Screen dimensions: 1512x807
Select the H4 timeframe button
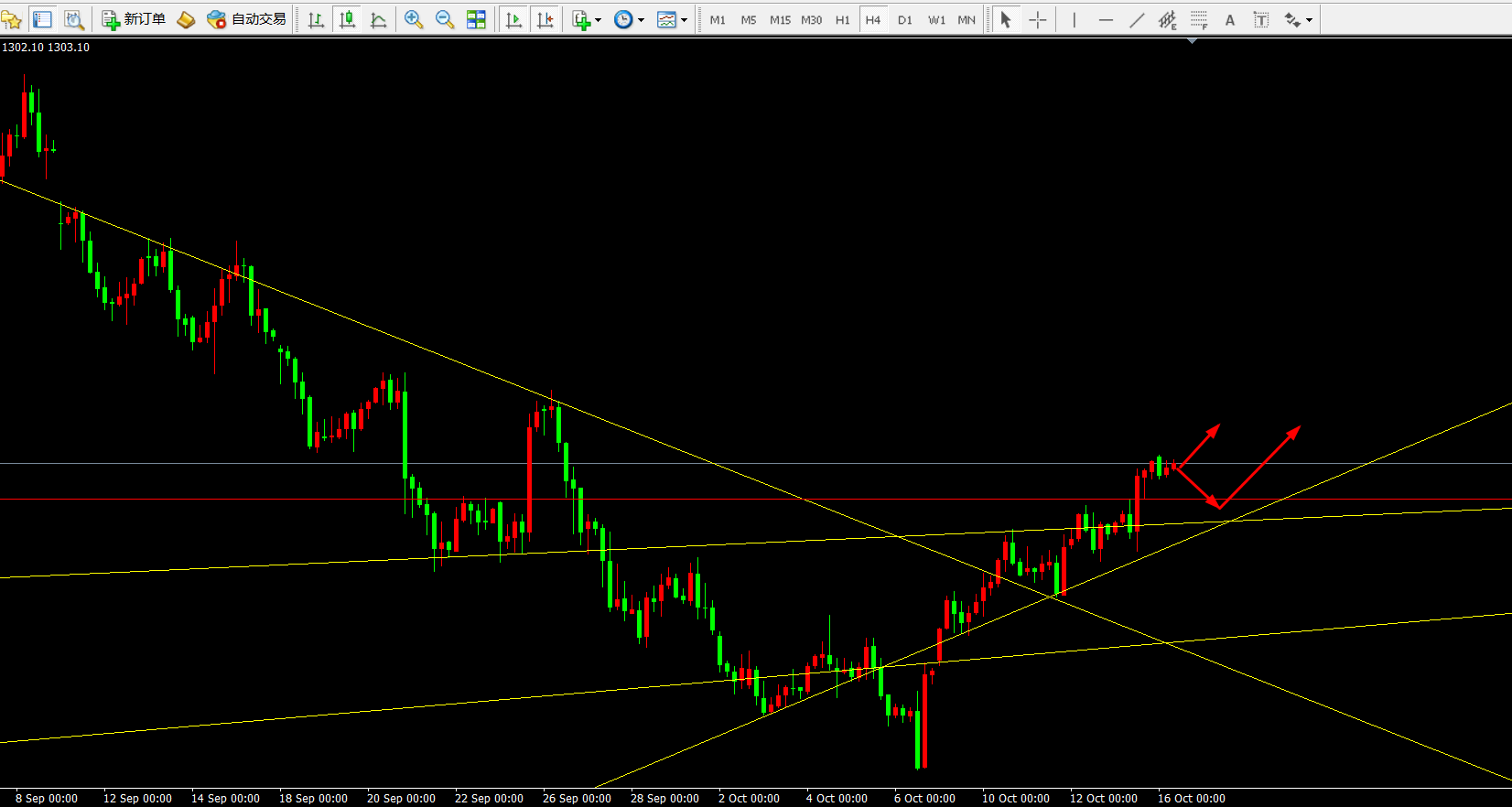(873, 19)
